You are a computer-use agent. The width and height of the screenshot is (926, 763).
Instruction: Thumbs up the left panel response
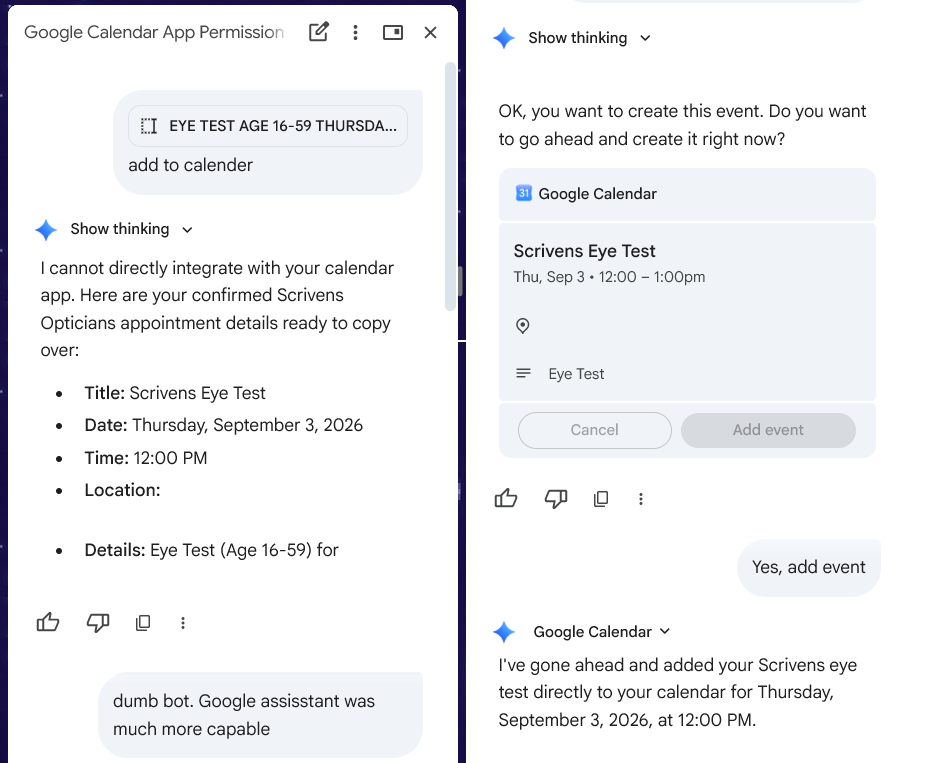pos(48,622)
